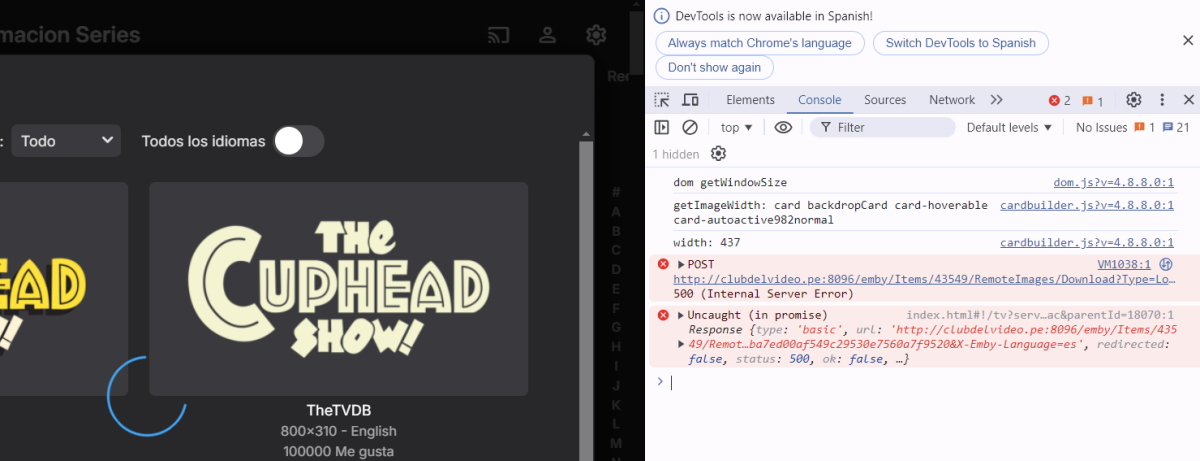The width and height of the screenshot is (1200, 461).
Task: Close the DevTools panel
Action: 1189,100
